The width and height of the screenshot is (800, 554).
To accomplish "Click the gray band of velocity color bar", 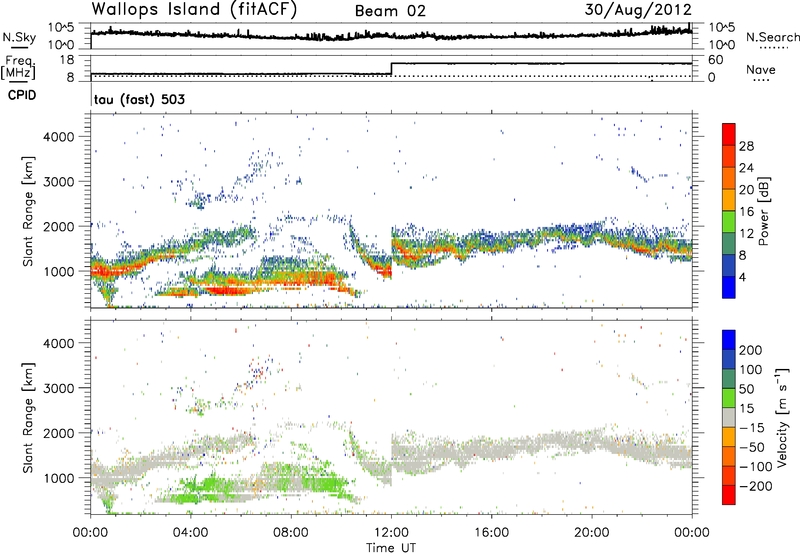I will coord(729,417).
